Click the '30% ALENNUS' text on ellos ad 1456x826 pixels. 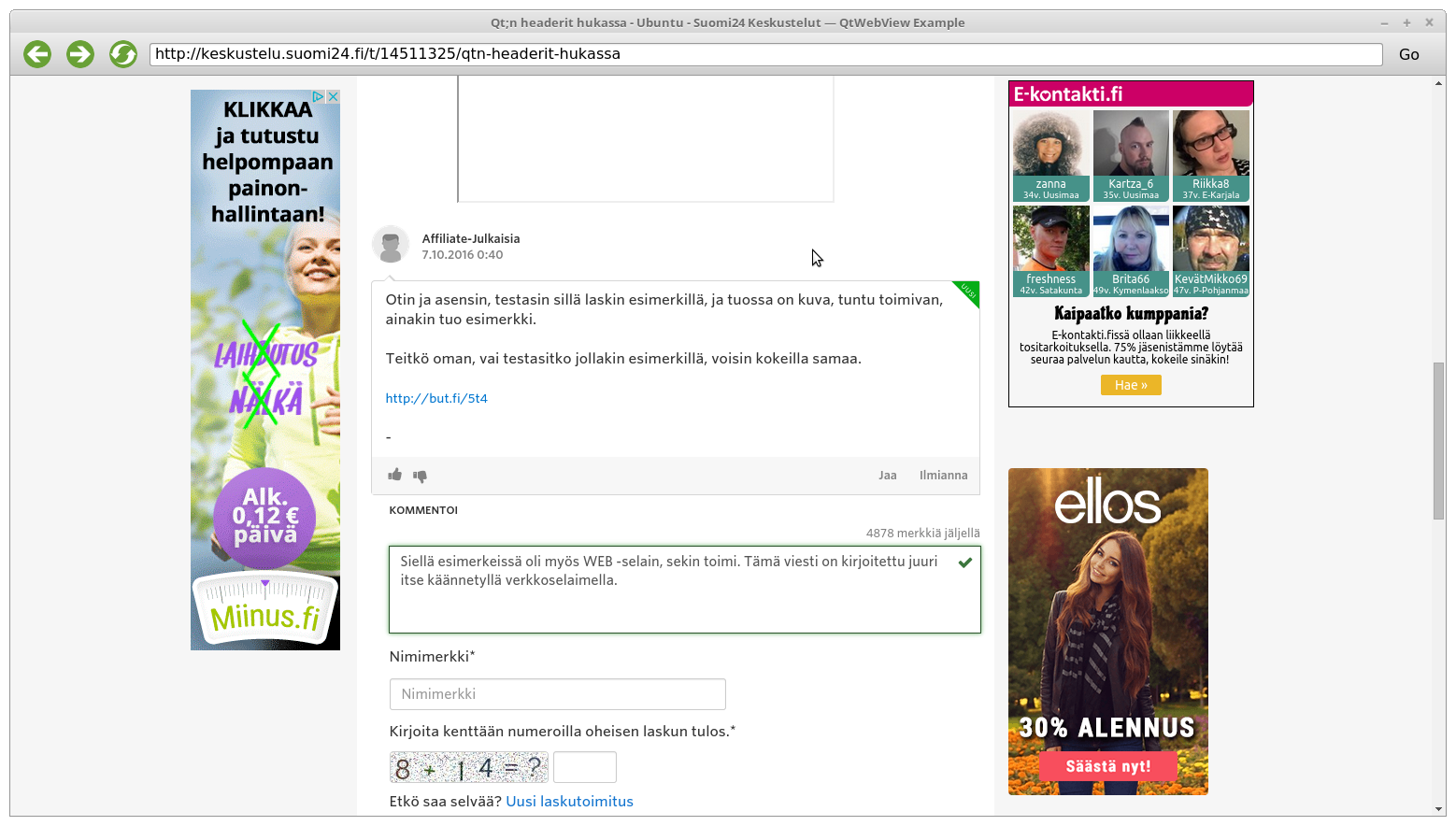(1107, 728)
